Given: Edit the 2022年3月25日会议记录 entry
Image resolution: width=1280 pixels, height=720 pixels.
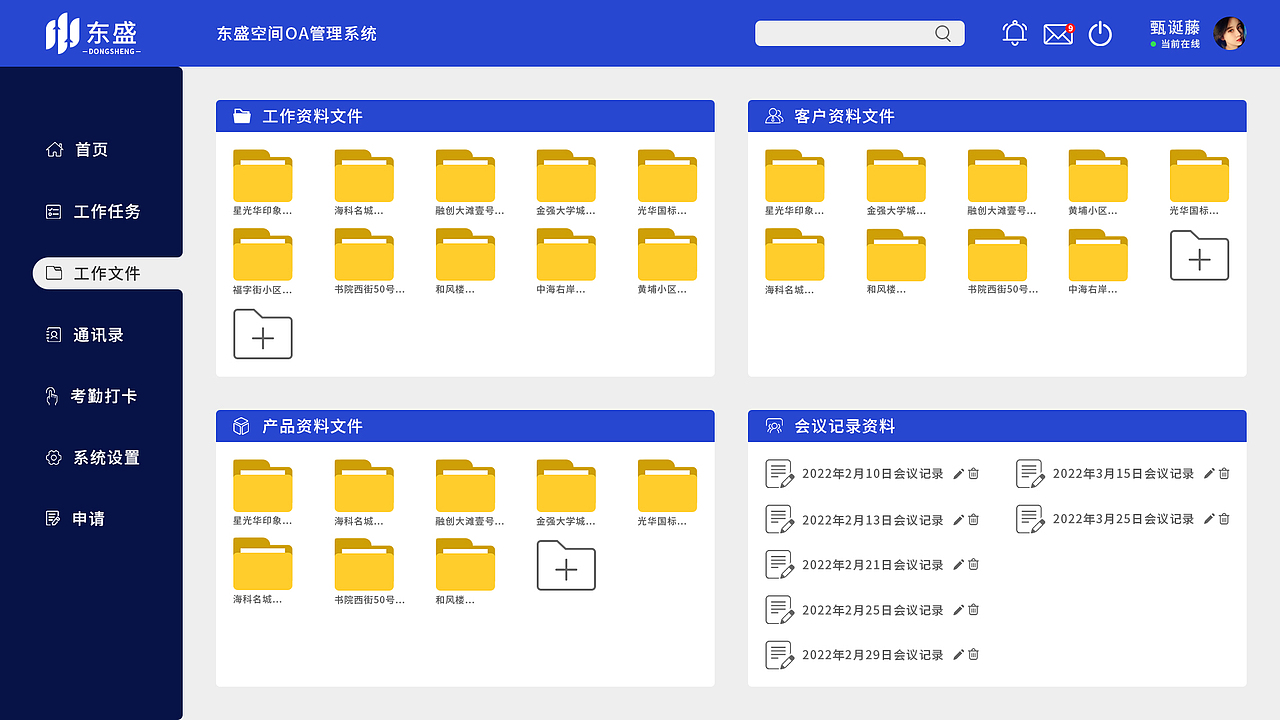Looking at the screenshot, I should [1209, 519].
